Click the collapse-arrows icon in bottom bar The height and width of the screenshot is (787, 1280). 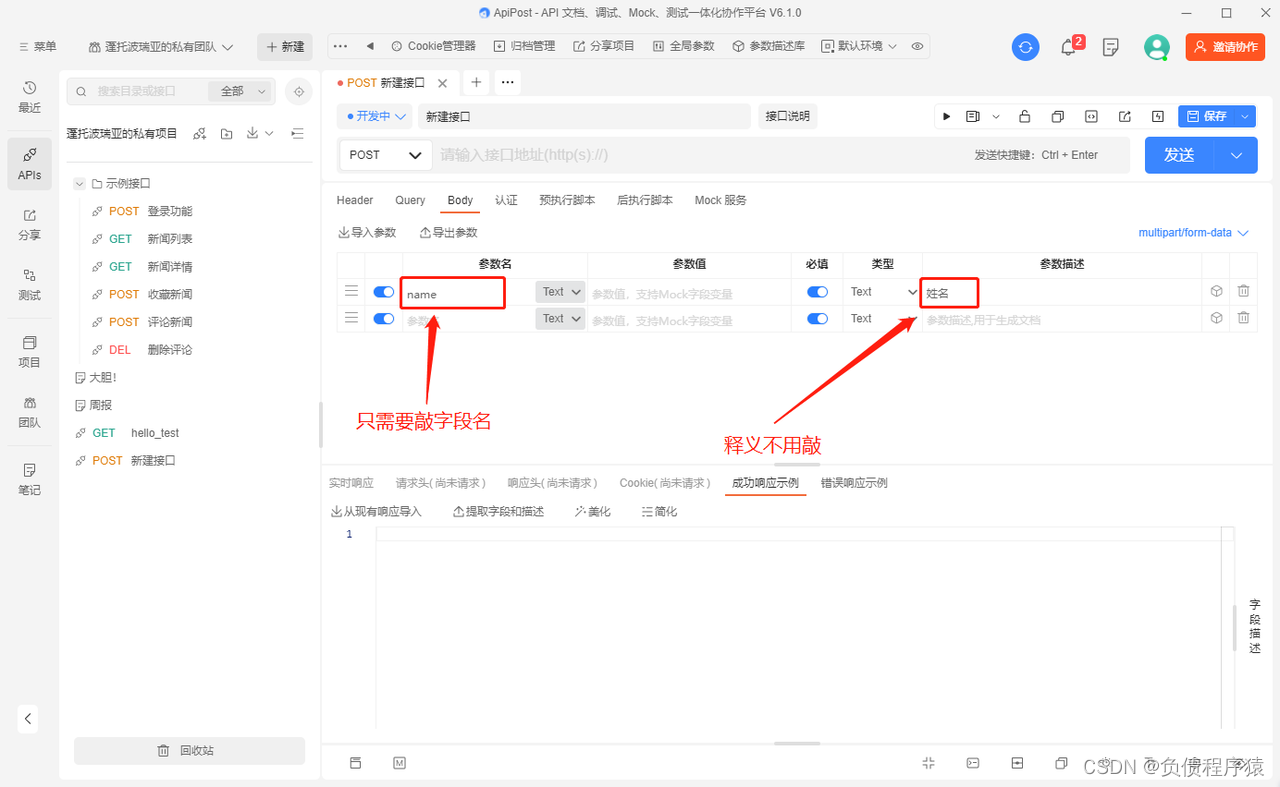coord(929,763)
